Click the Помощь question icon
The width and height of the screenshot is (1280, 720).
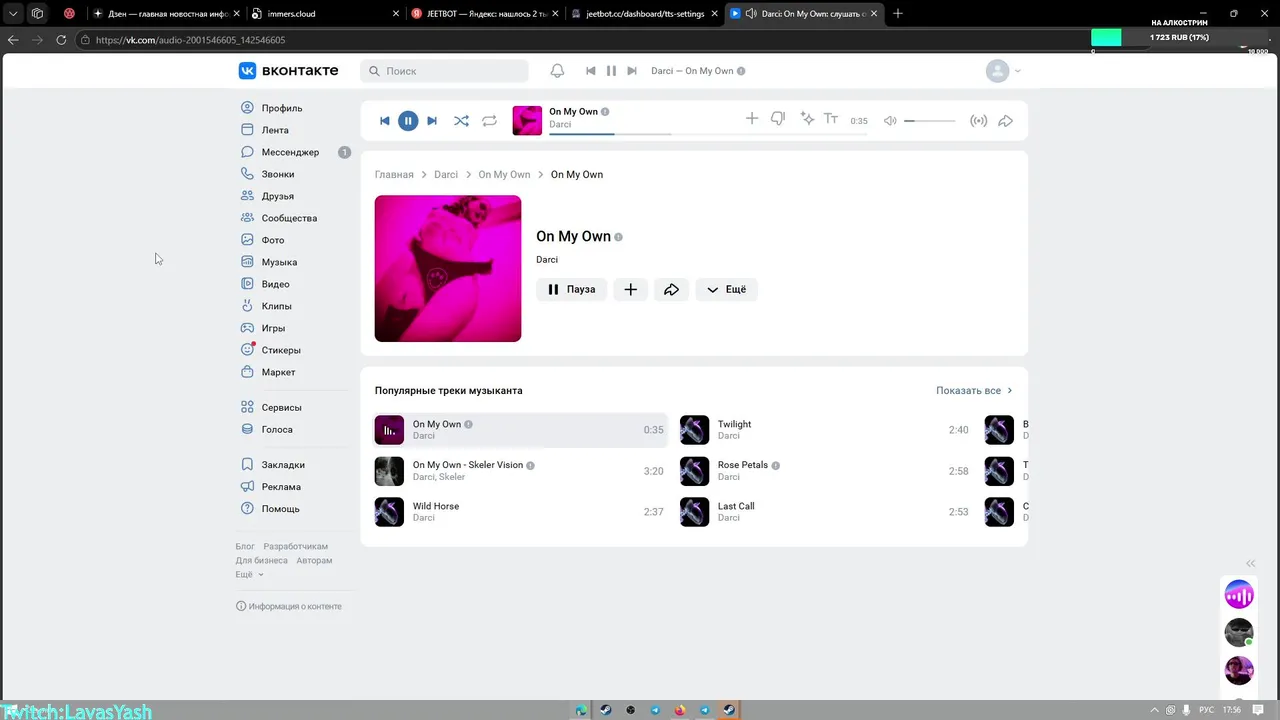pyautogui.click(x=247, y=509)
